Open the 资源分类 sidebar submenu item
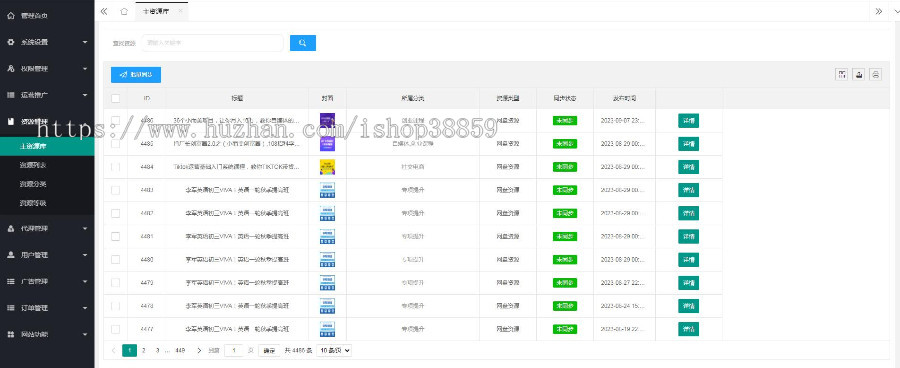Viewport: 900px width, 368px height. point(47,184)
